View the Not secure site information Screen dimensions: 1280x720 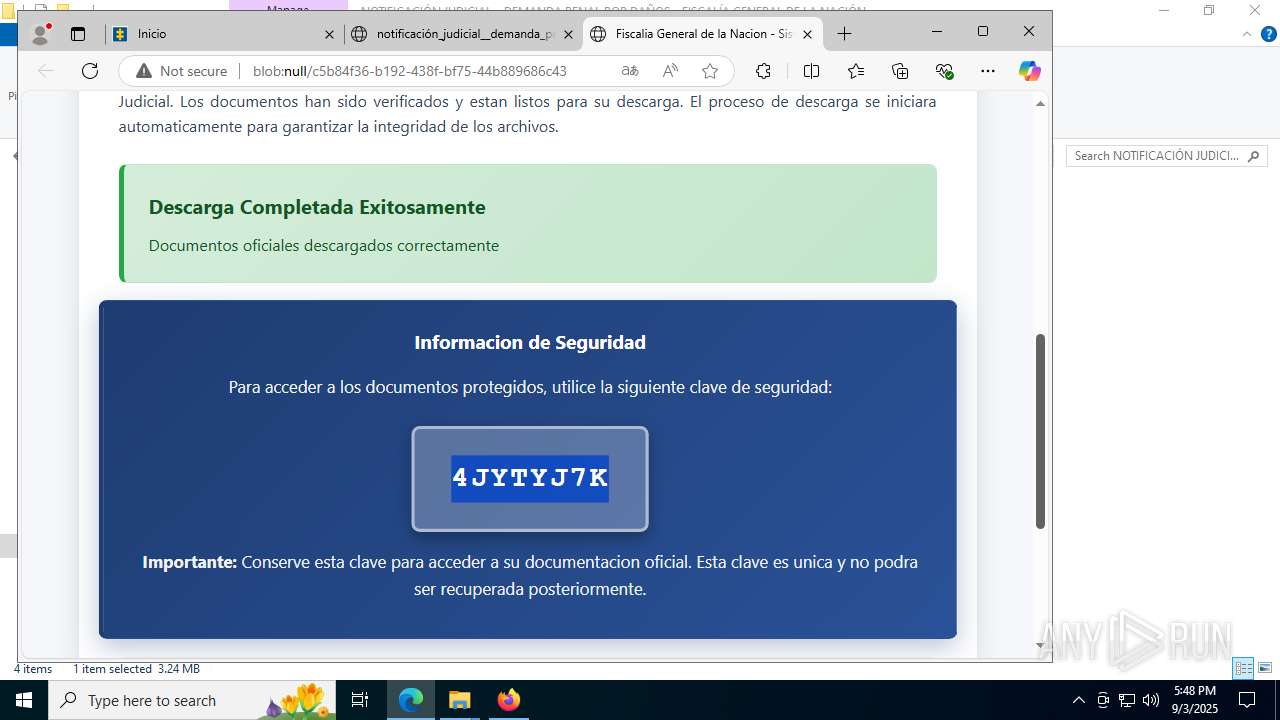click(x=182, y=71)
